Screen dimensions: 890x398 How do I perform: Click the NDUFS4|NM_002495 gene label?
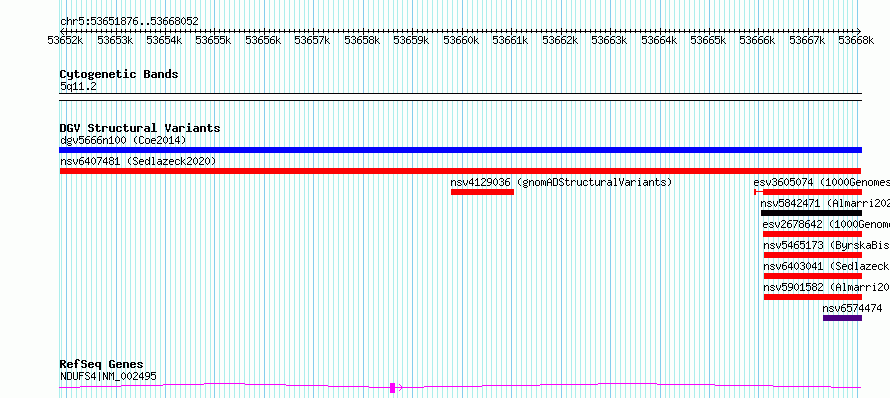108,376
